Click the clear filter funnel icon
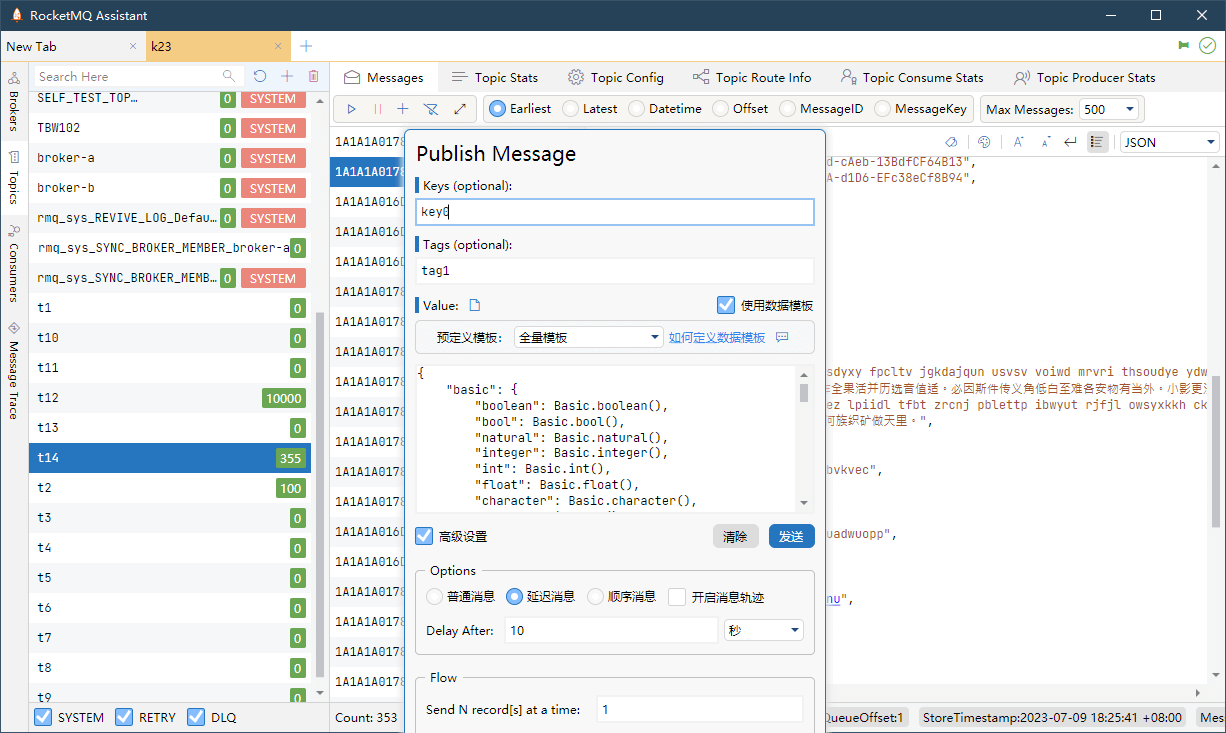 point(430,109)
